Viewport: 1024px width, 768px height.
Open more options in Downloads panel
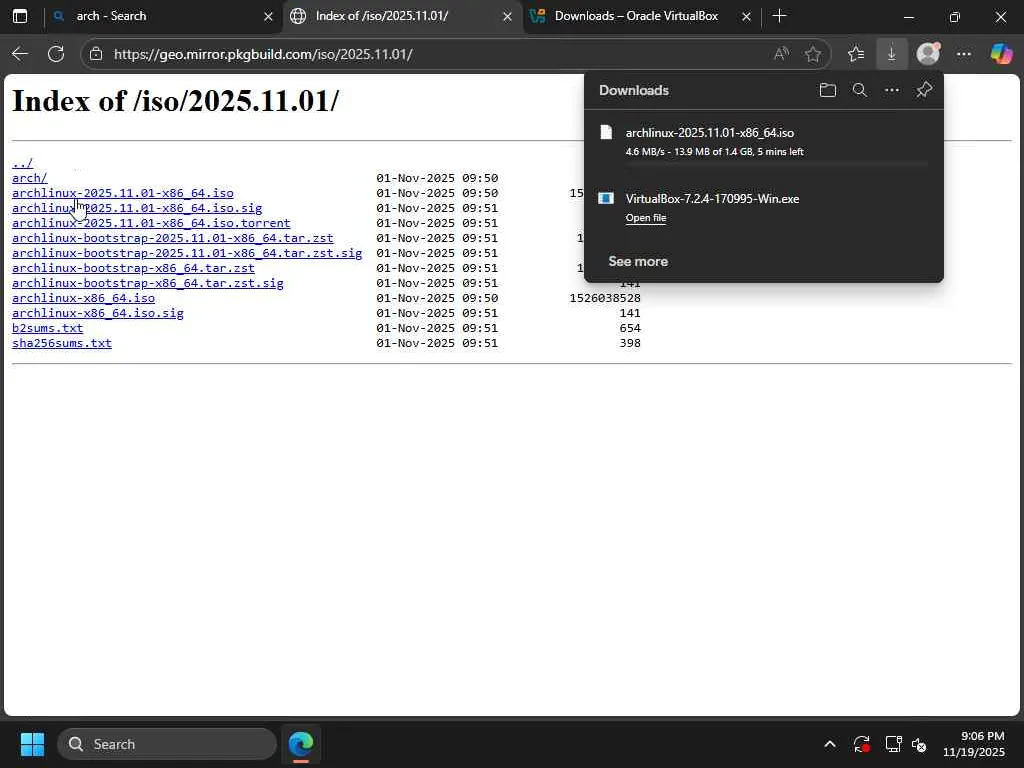point(892,90)
